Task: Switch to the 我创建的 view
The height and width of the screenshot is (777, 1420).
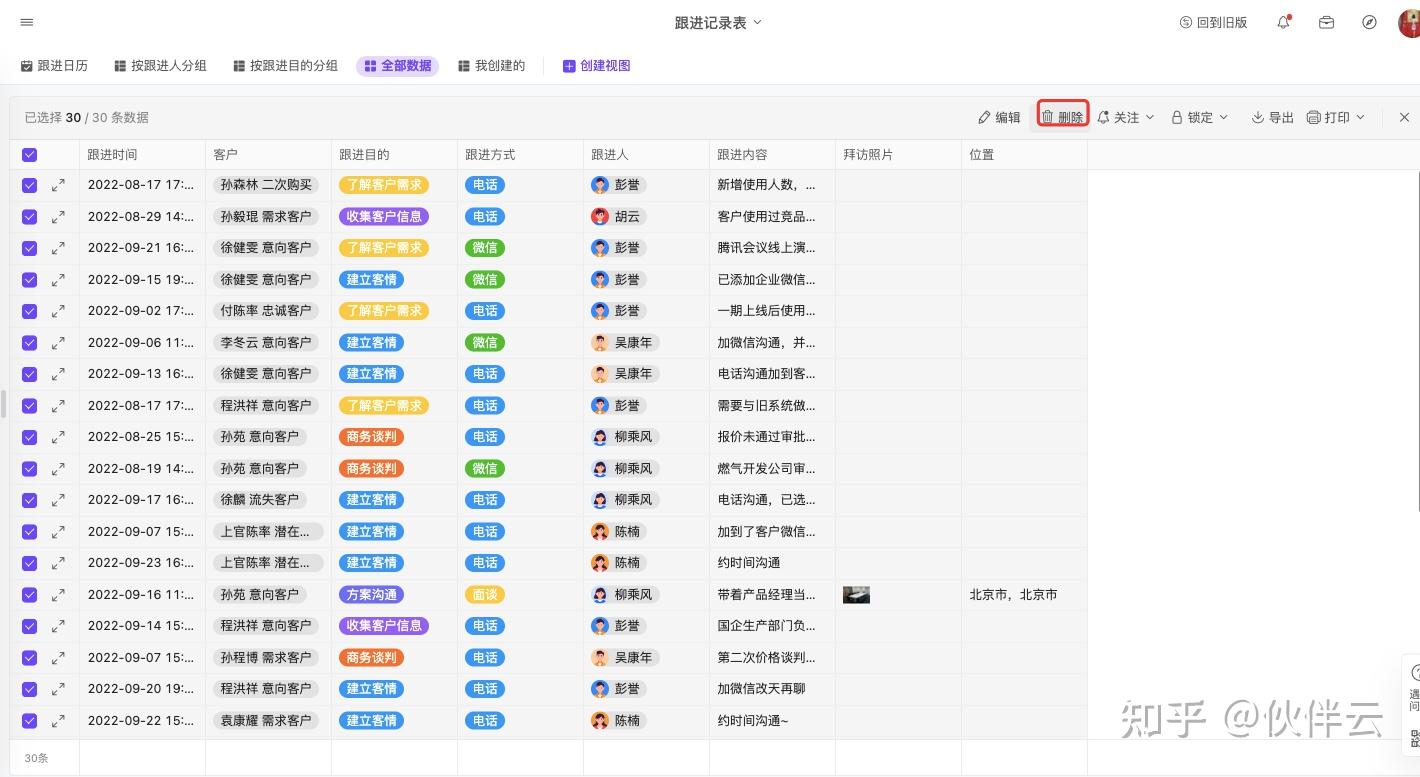Action: pos(491,66)
